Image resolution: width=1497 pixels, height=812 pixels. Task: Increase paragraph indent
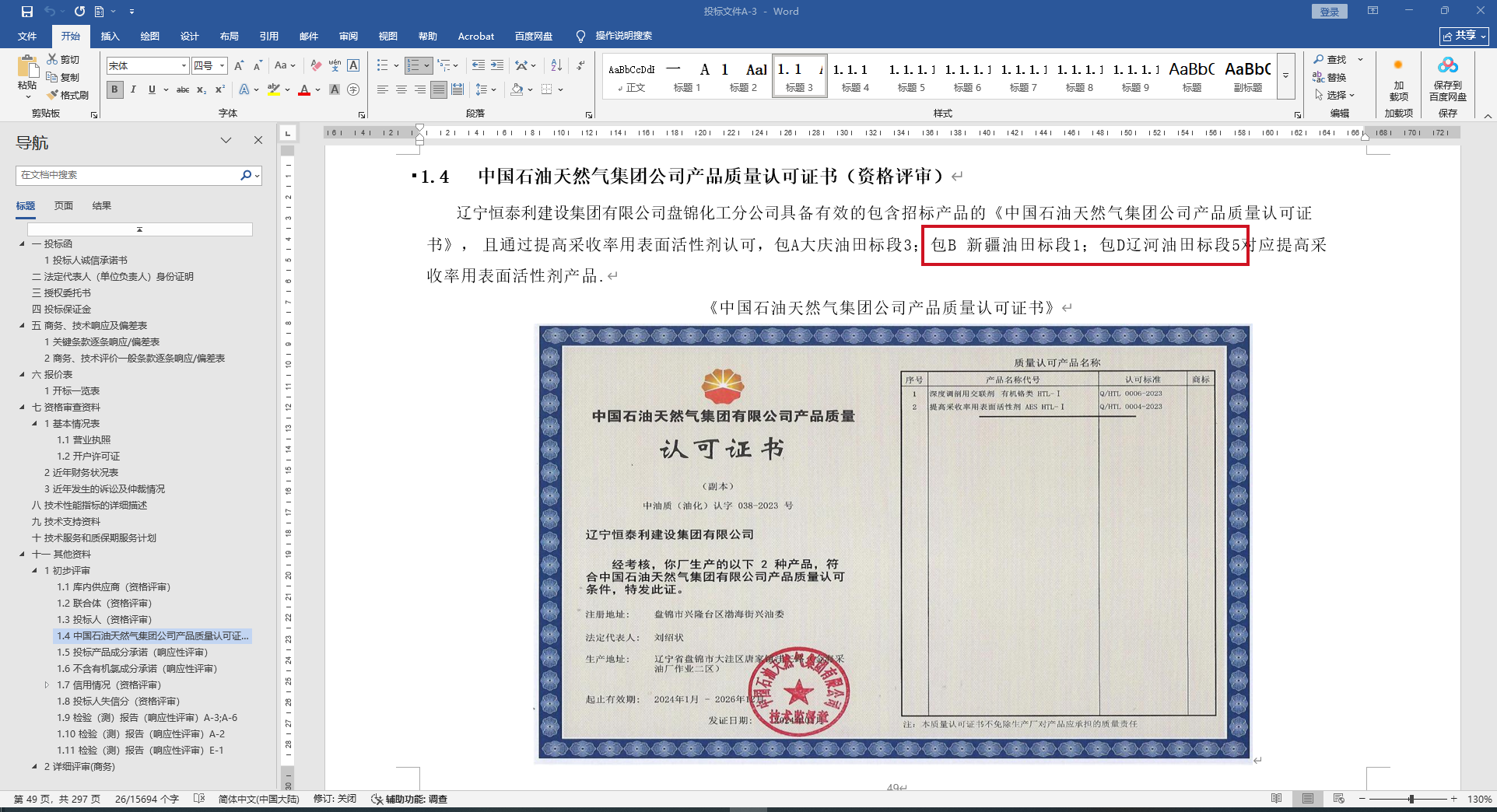[x=496, y=66]
